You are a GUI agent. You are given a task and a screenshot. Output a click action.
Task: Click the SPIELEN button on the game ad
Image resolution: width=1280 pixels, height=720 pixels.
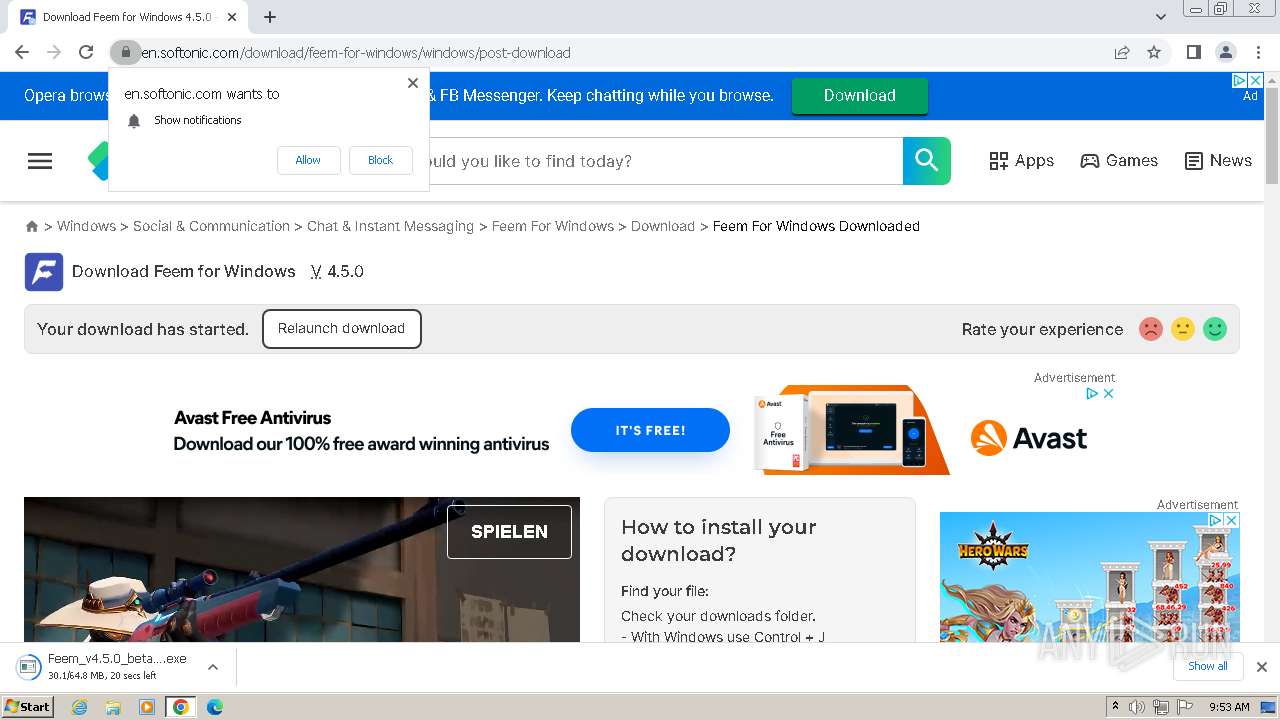point(509,531)
